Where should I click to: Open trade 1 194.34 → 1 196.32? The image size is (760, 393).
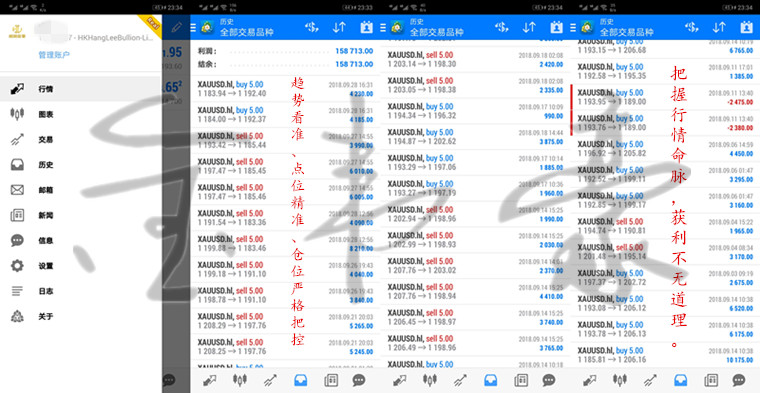click(475, 111)
